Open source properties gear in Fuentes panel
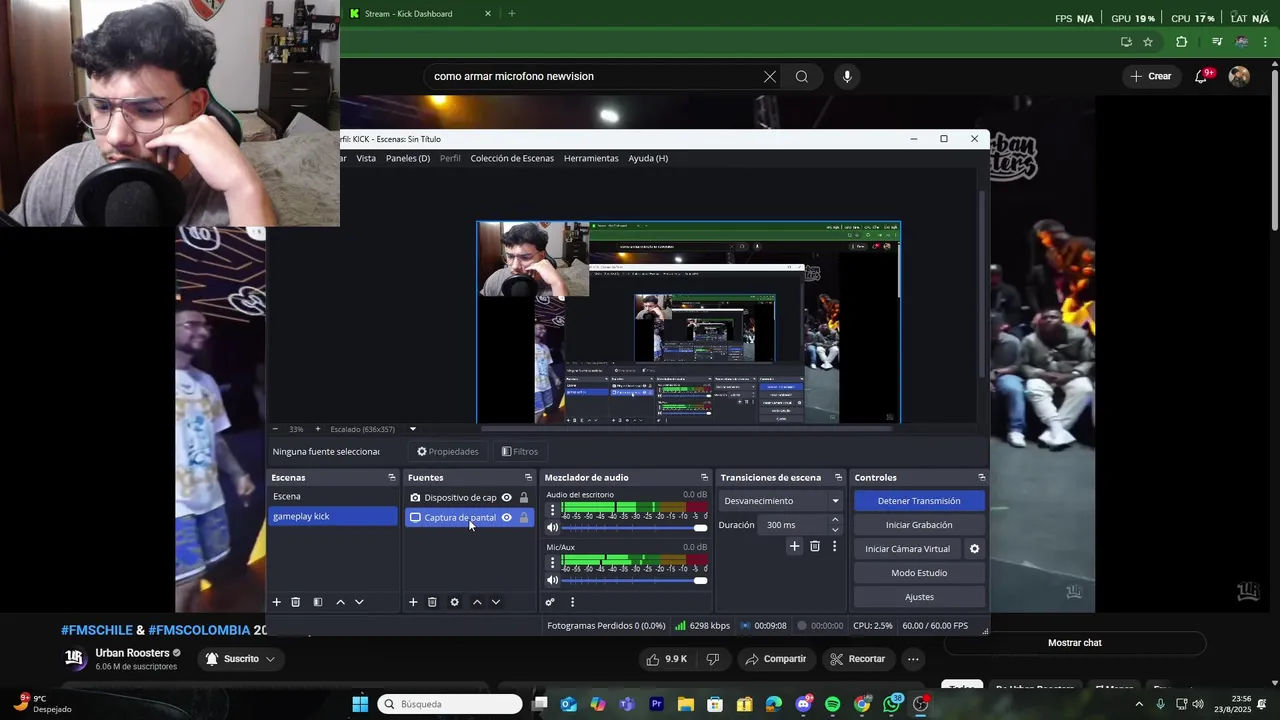The width and height of the screenshot is (1280, 720). (454, 602)
